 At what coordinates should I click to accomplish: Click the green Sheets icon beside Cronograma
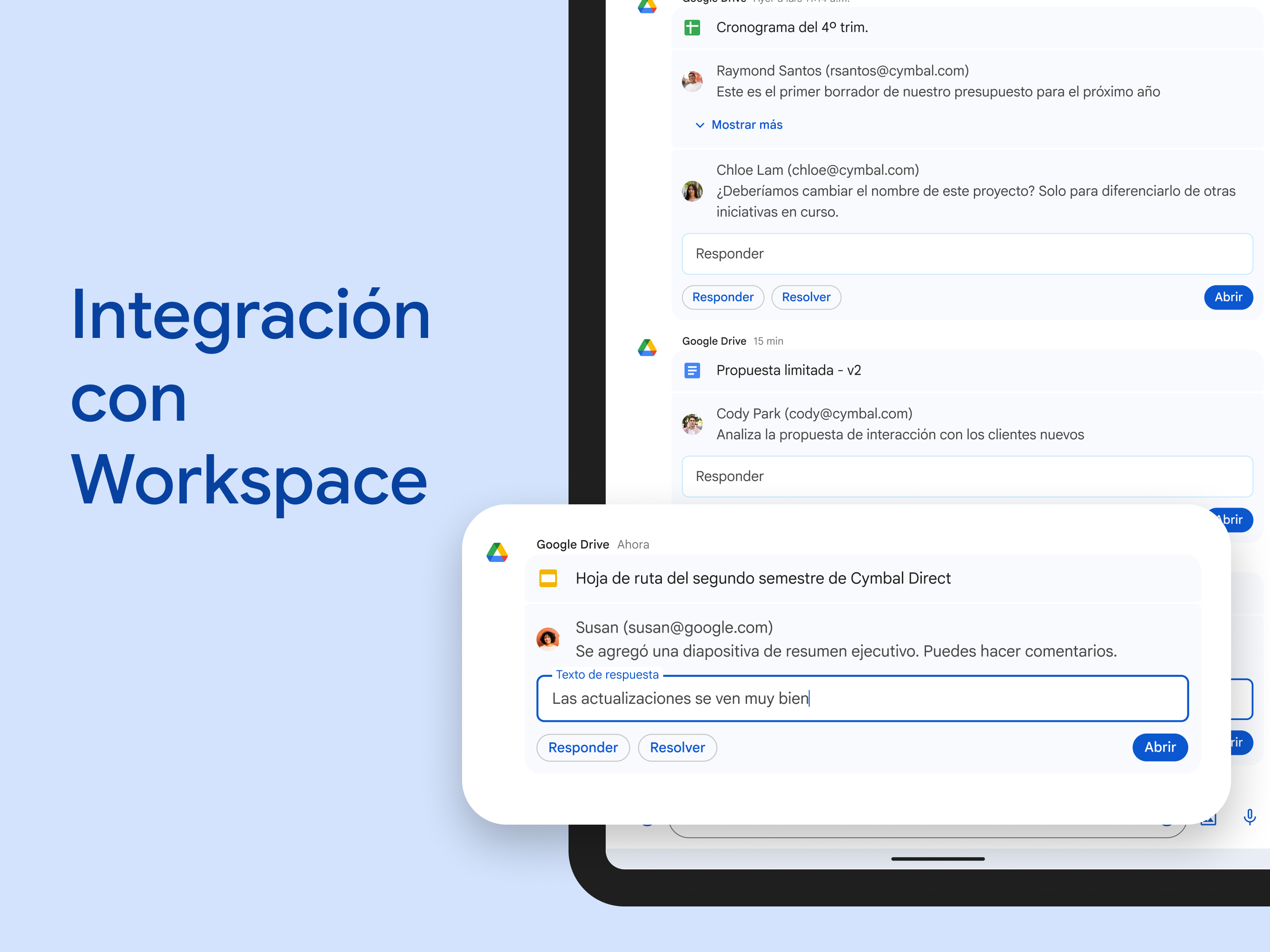[x=692, y=27]
